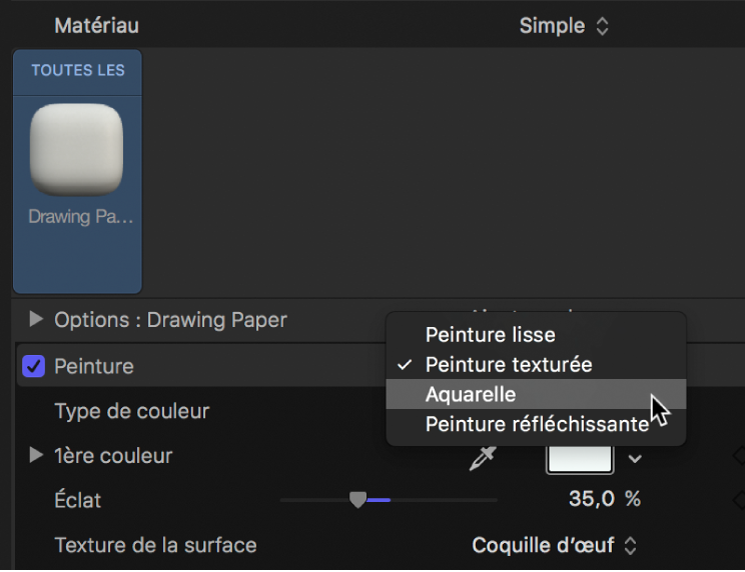The width and height of the screenshot is (745, 572).
Task: Click the TOUTES LES category header
Action: coord(78,71)
